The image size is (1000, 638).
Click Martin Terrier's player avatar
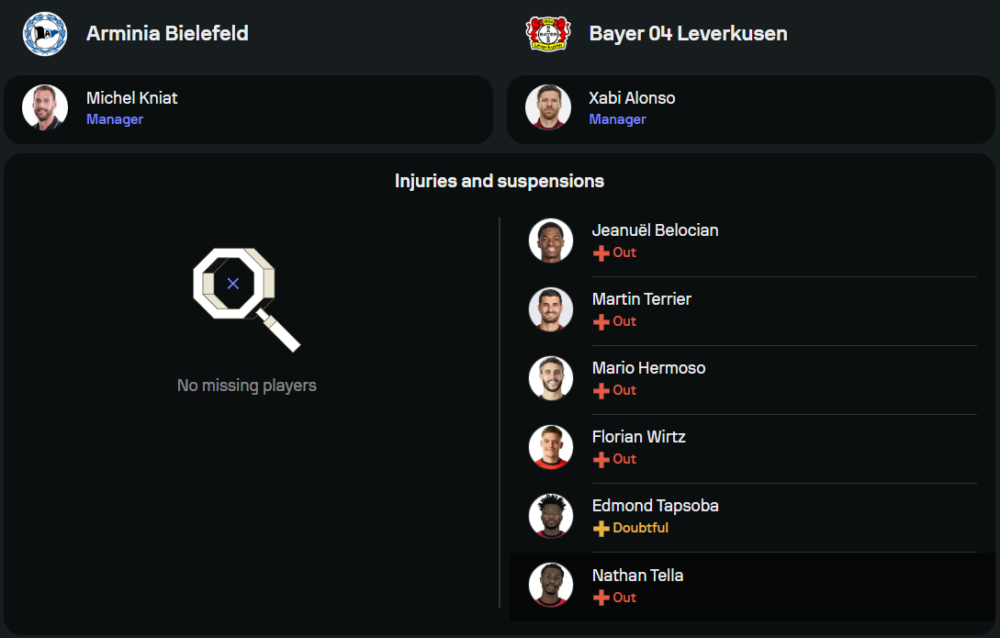(551, 309)
